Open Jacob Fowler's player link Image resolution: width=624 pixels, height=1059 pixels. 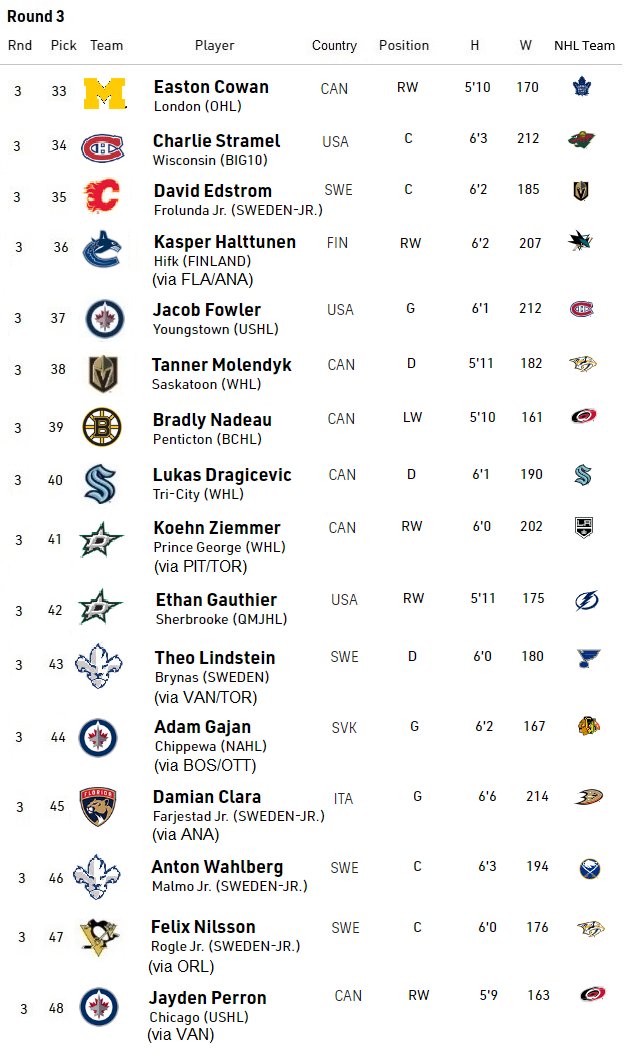(207, 310)
